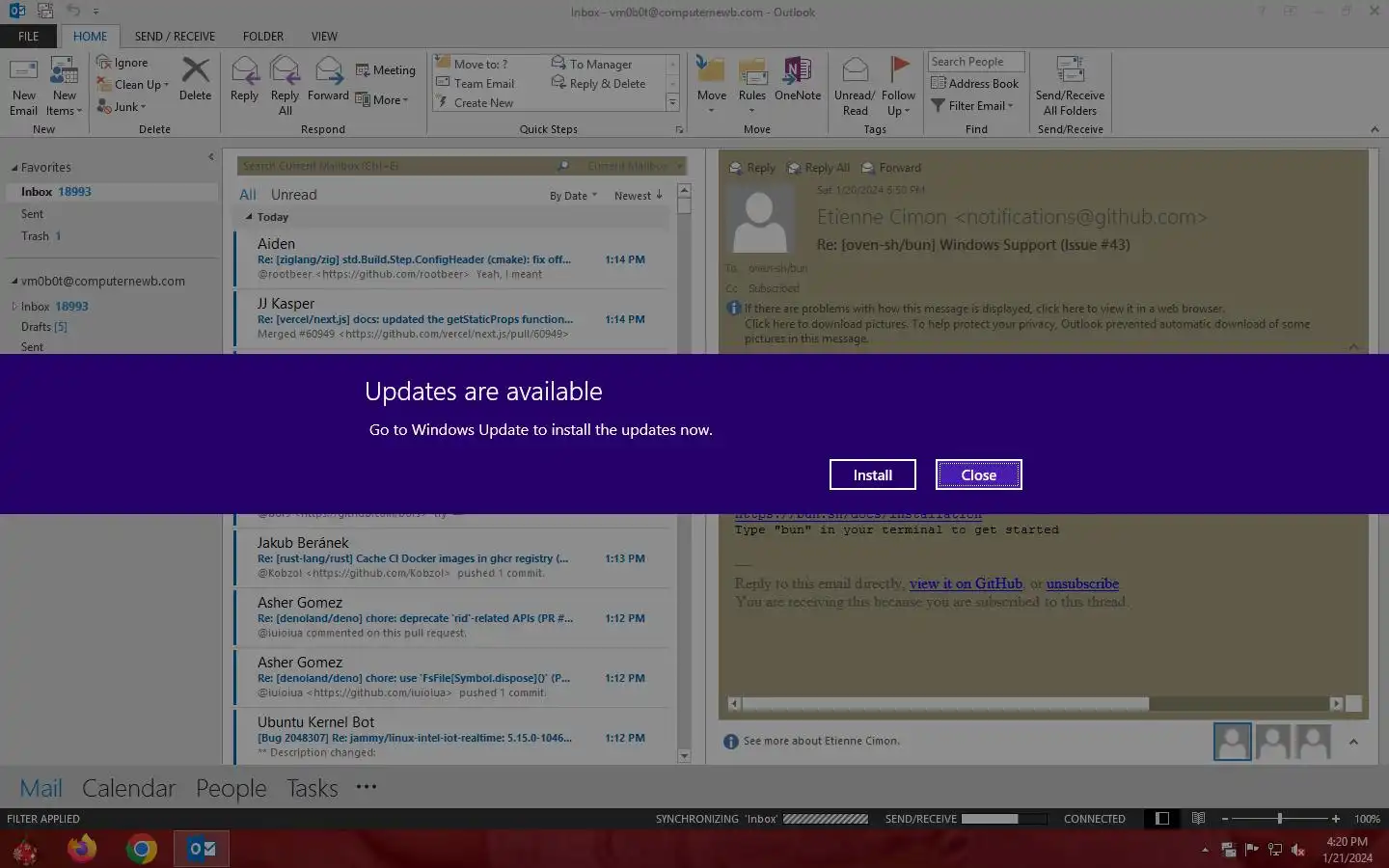
Task: Select the Create New quick step
Action: click(475, 102)
